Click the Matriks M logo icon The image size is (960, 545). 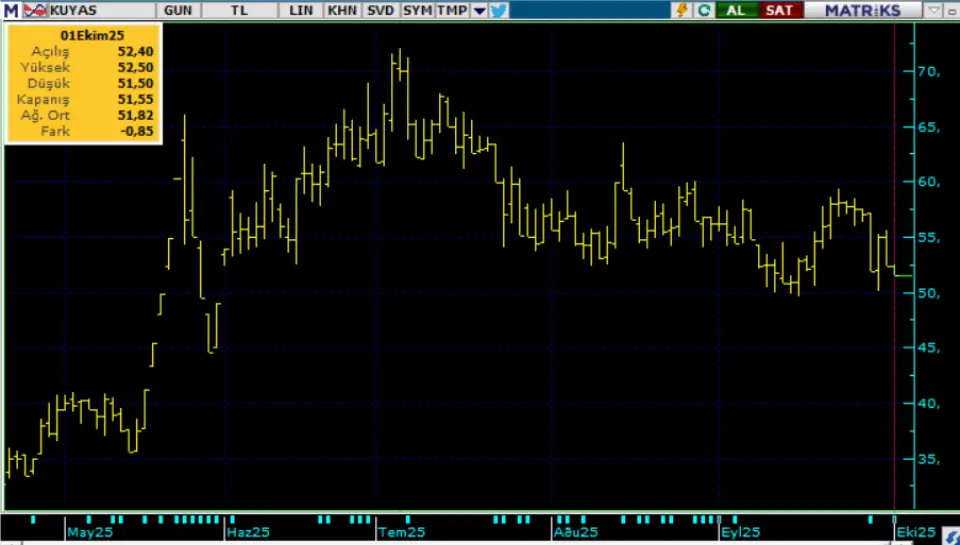[x=10, y=10]
